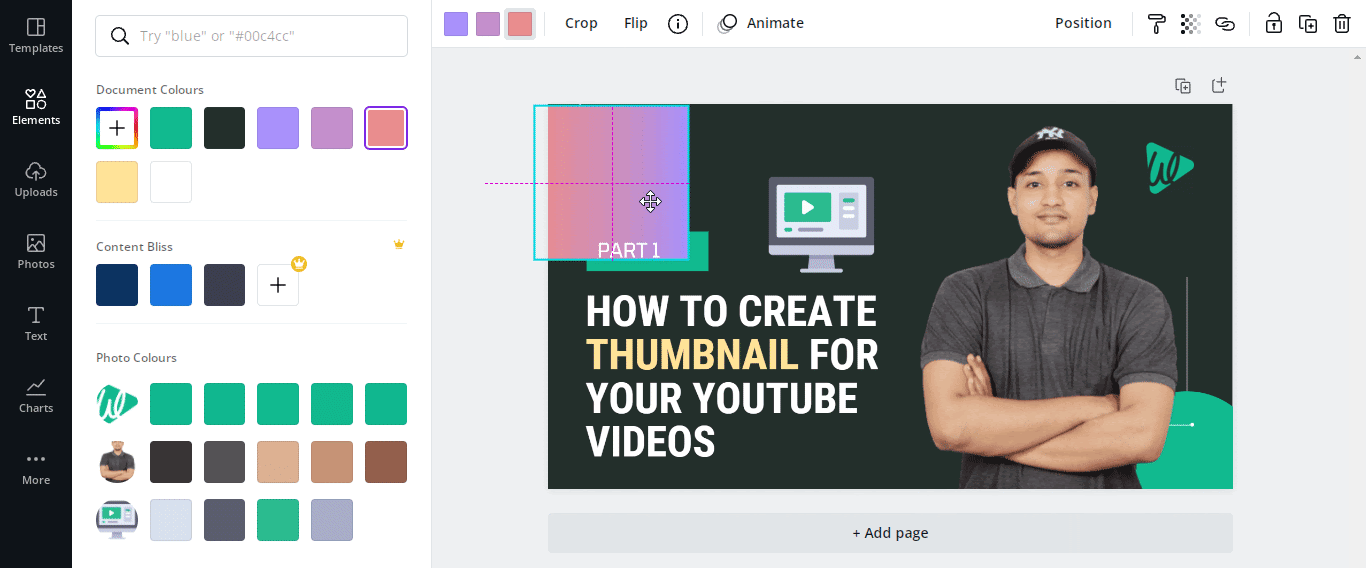
Task: Open the Position menu
Action: click(x=1083, y=23)
